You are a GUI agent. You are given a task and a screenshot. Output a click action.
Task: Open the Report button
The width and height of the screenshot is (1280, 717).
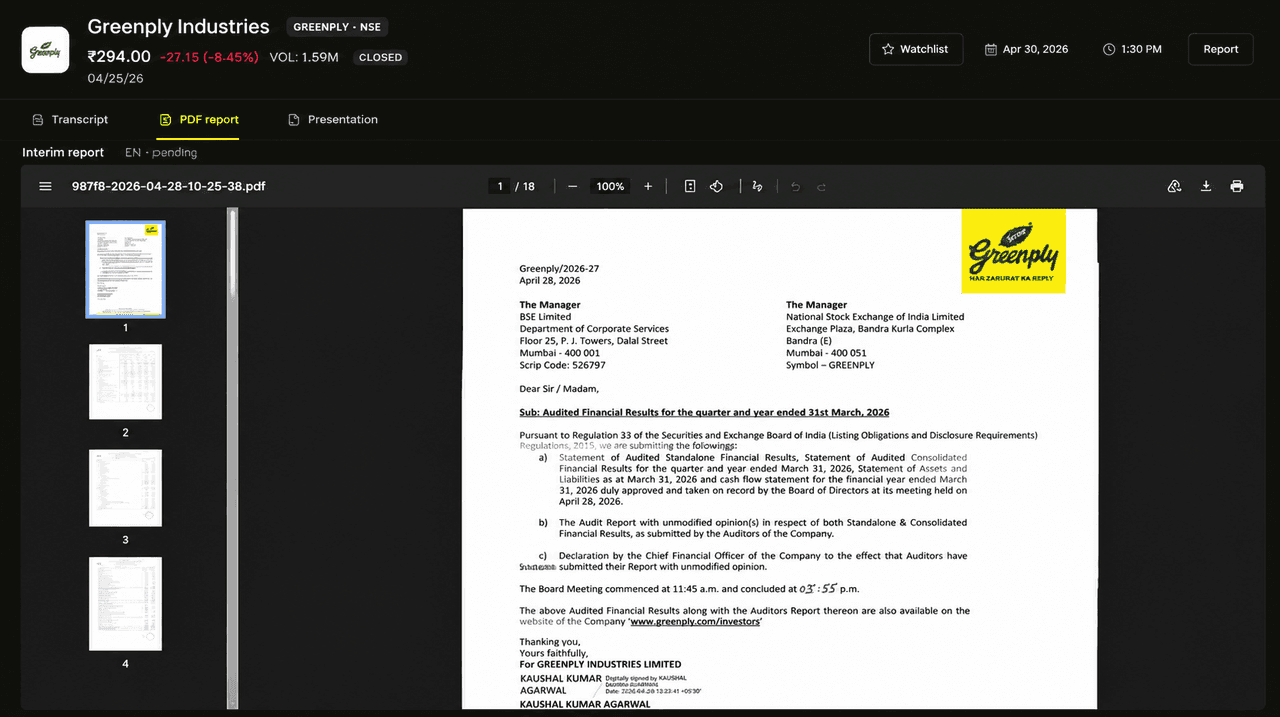1220,49
